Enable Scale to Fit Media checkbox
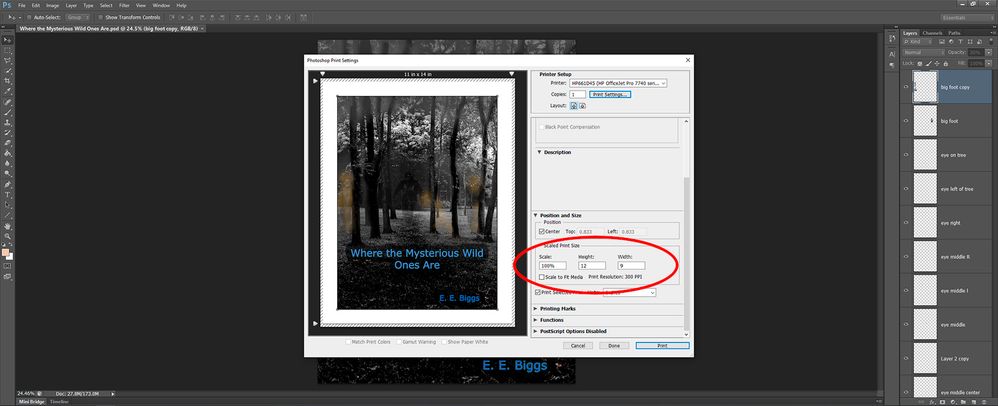Image resolution: width=998 pixels, height=406 pixels. [x=542, y=277]
